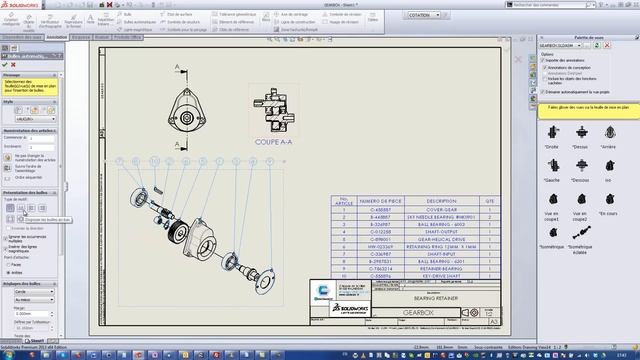Confirm auto balloons with the green checkmark

tap(5, 64)
